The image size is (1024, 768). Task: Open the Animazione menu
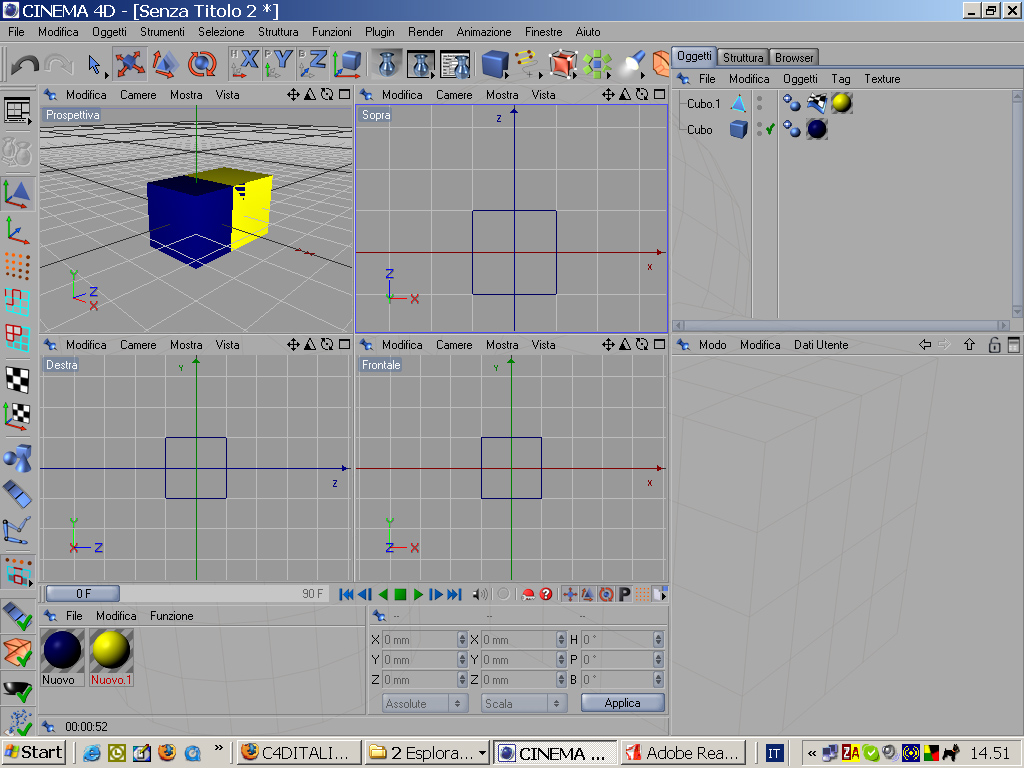484,31
